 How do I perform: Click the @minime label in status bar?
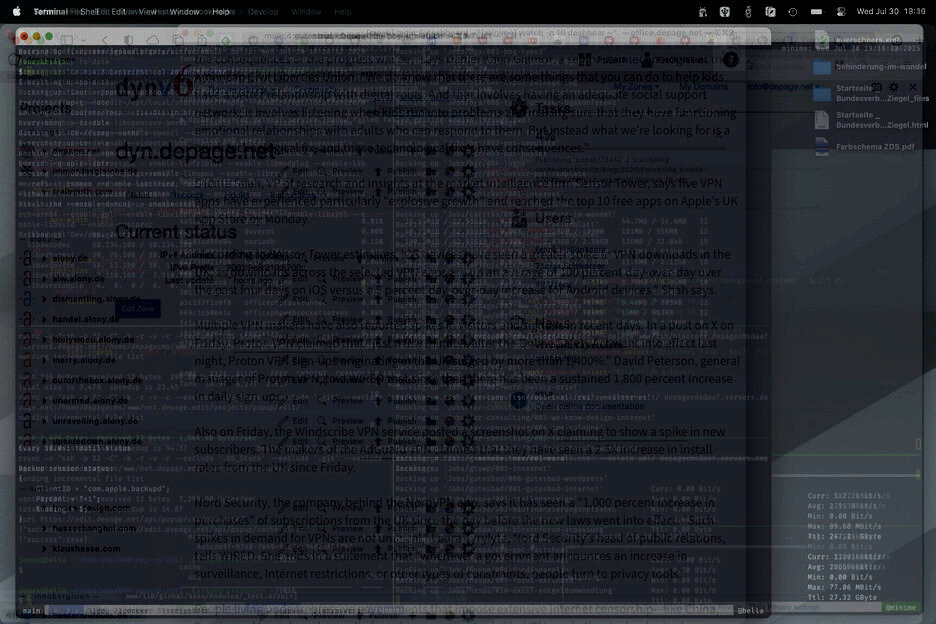(x=900, y=607)
